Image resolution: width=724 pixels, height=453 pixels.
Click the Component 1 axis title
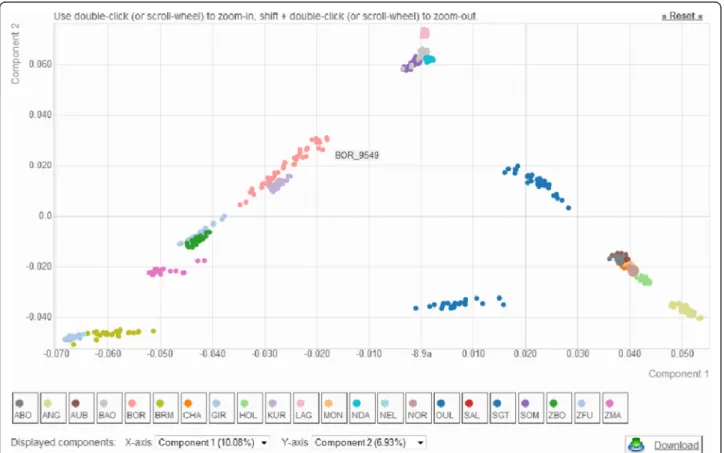pos(678,374)
